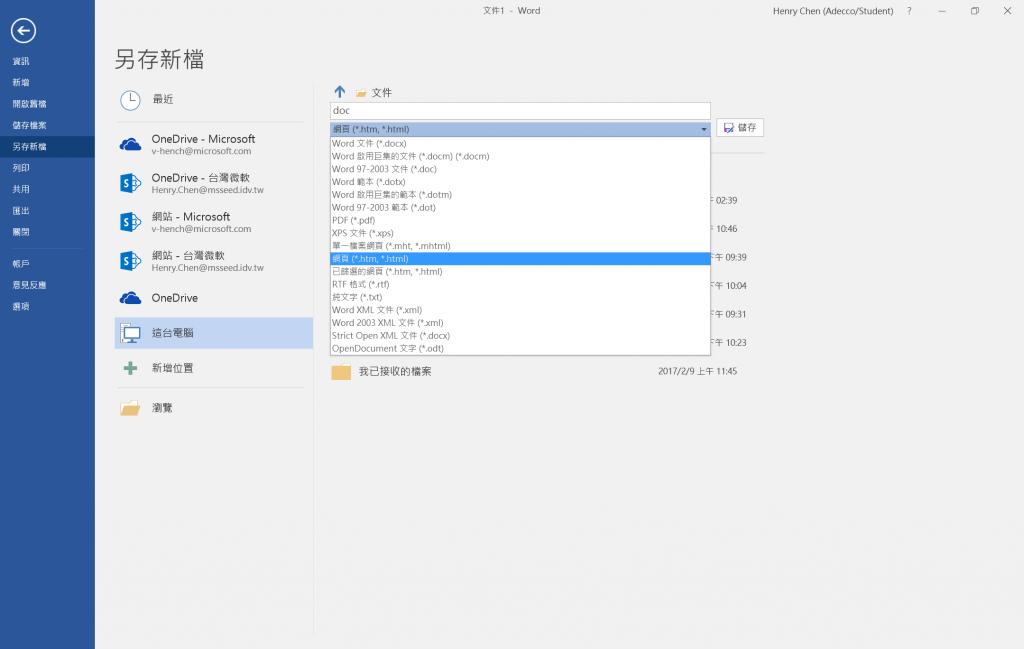
Task: Click 新增位置 to add a place
Action: point(214,368)
